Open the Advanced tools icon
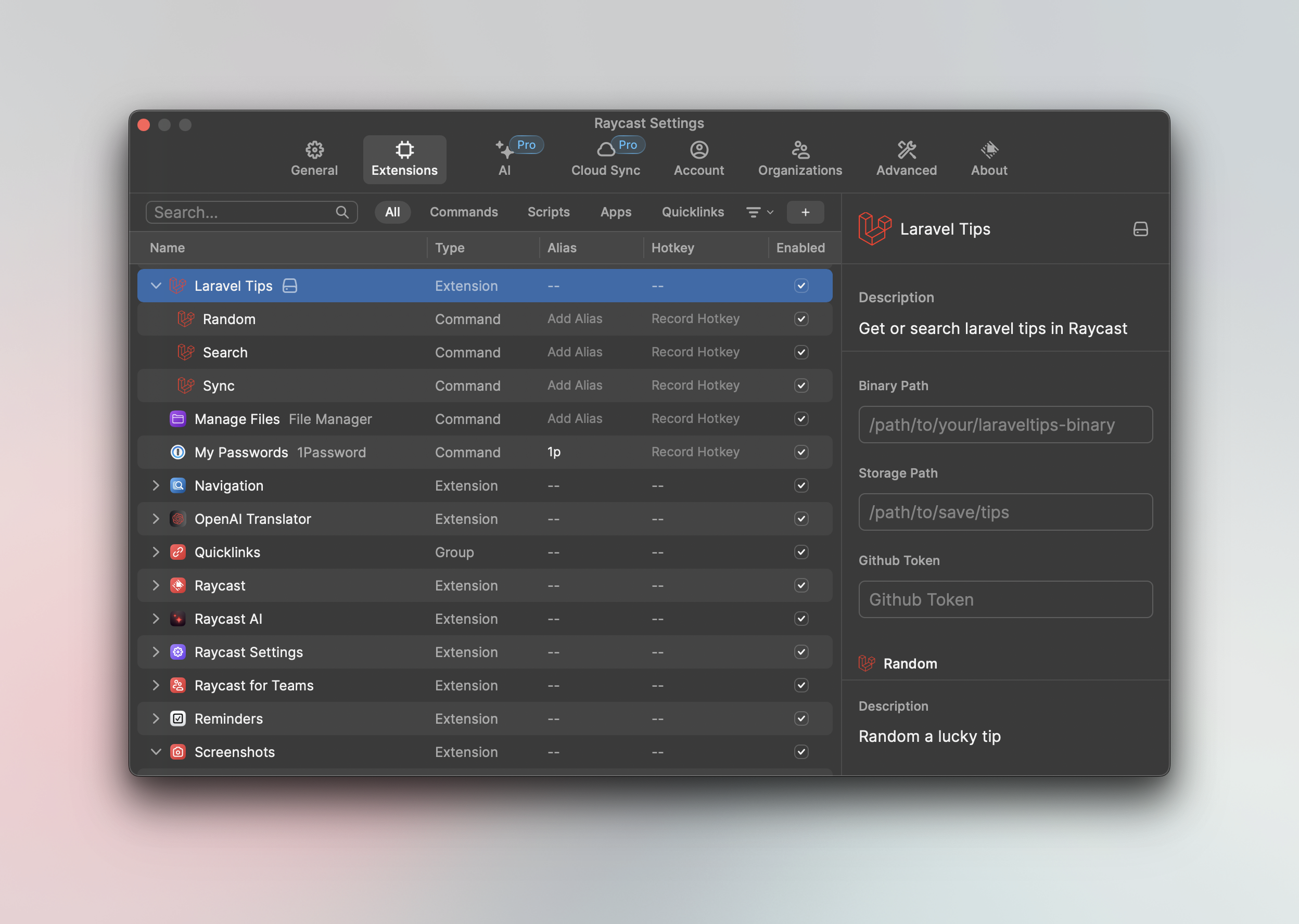This screenshot has height=924, width=1299. tap(906, 150)
